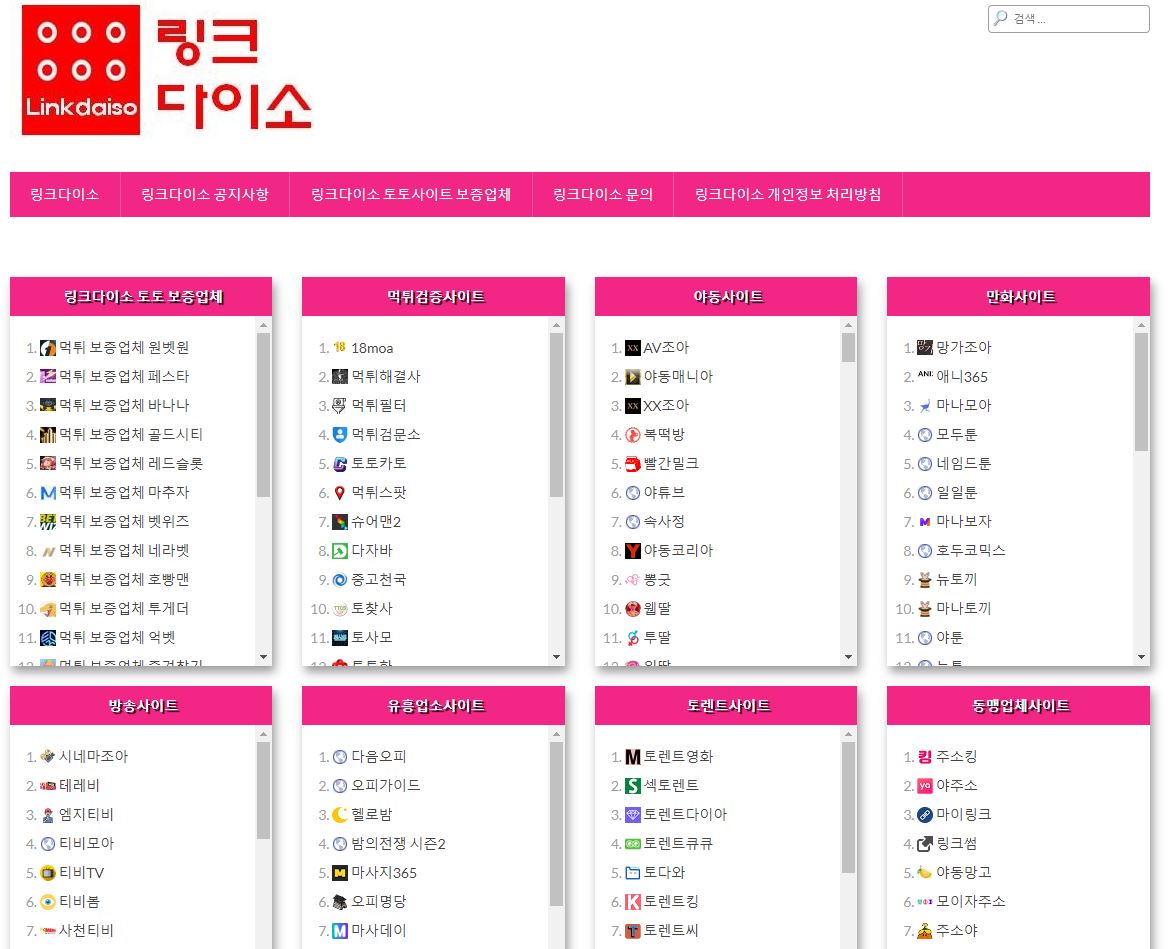Click the scrollbar thumb in 만화사이트 list
Screen dimensions: 1170x949
point(1141,392)
